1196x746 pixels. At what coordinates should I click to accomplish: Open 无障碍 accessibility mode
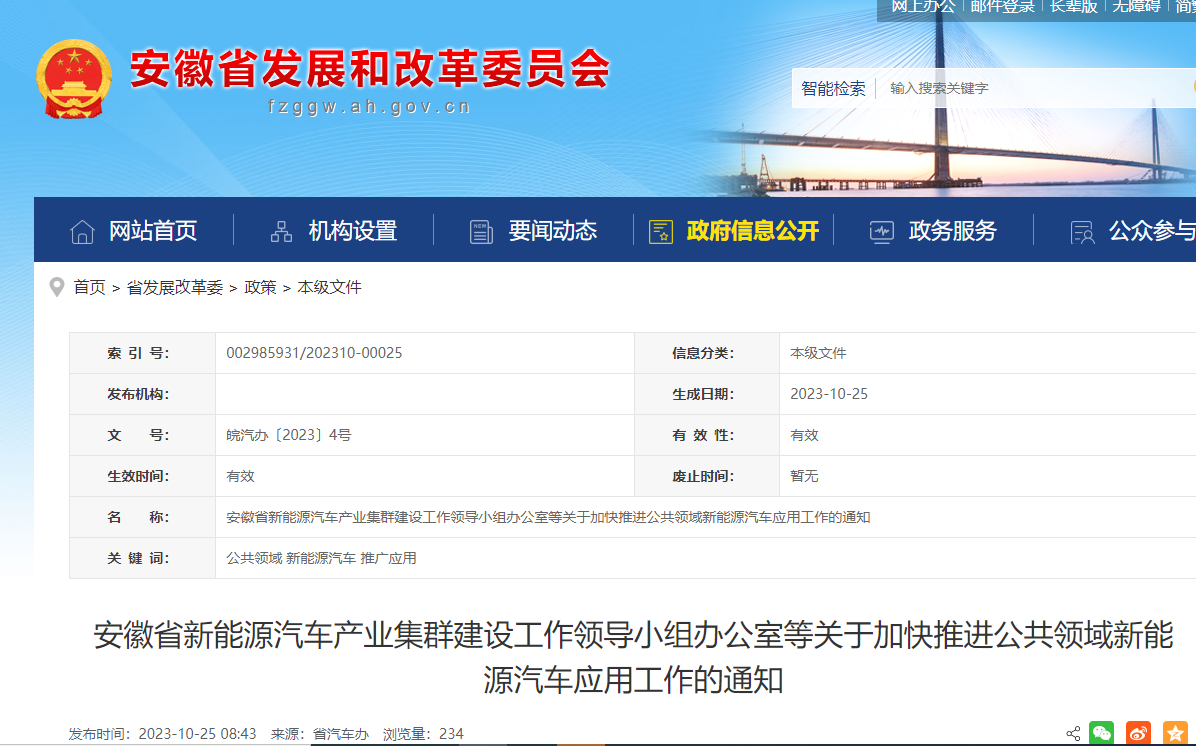tap(1137, 7)
